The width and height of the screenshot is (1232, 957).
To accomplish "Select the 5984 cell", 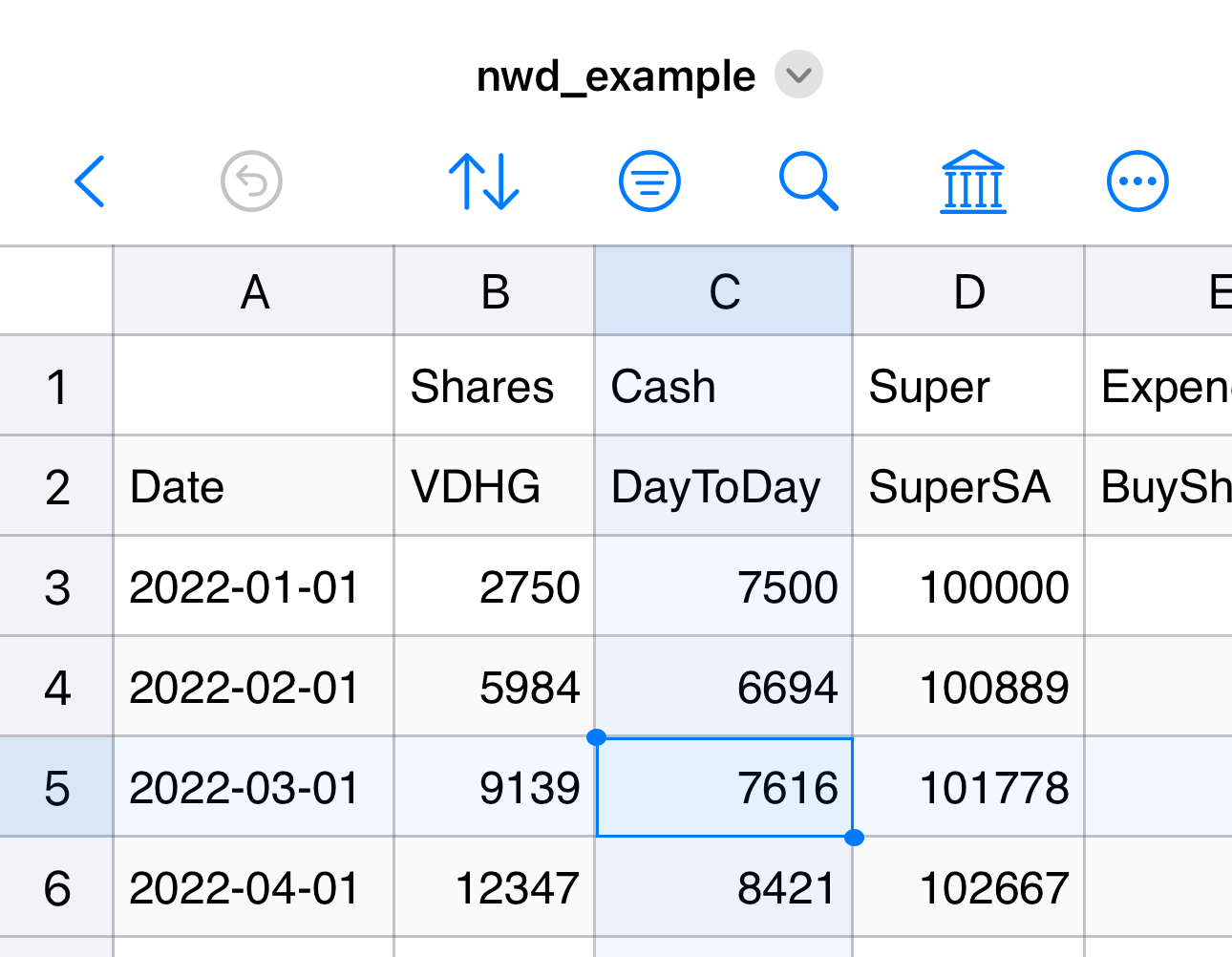I will click(x=495, y=687).
